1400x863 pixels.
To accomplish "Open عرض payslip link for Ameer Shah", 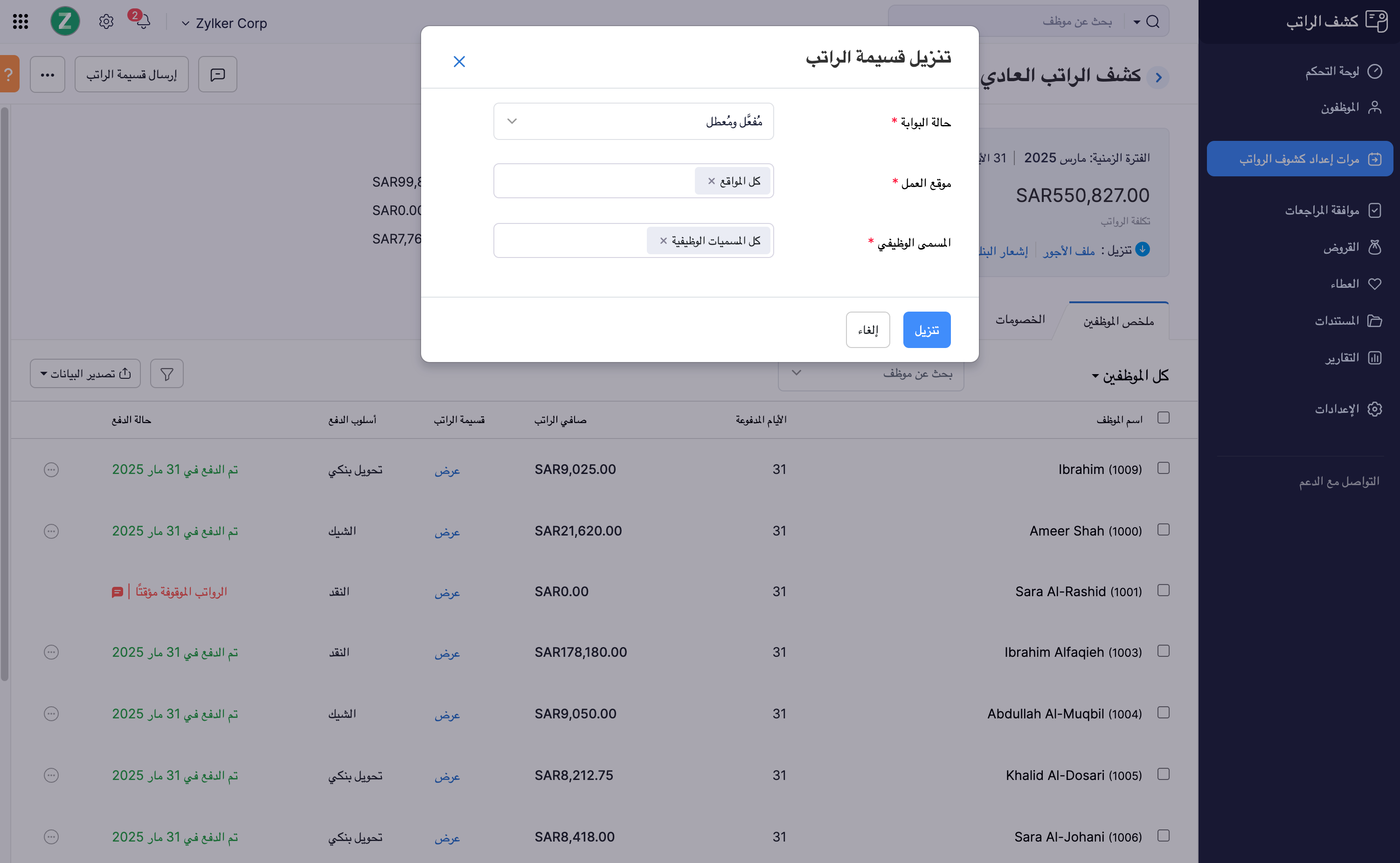I will pyautogui.click(x=447, y=532).
